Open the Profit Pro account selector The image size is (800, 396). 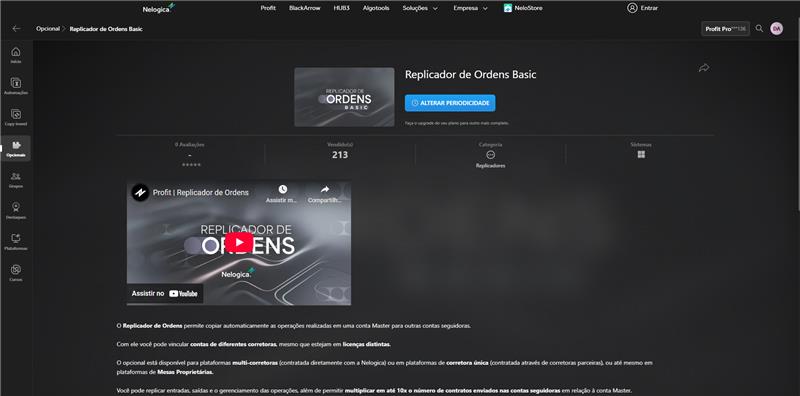click(725, 29)
